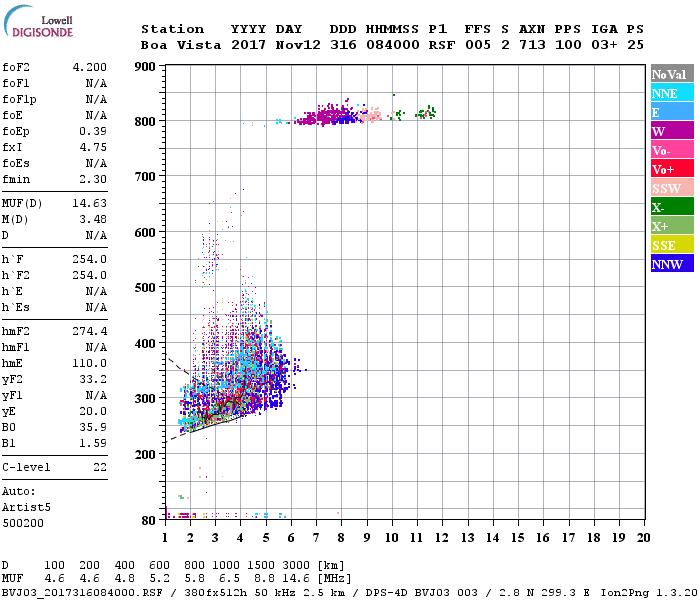The image size is (700, 600).
Task: Click the 5 MHz x-axis label
Action: tap(266, 538)
